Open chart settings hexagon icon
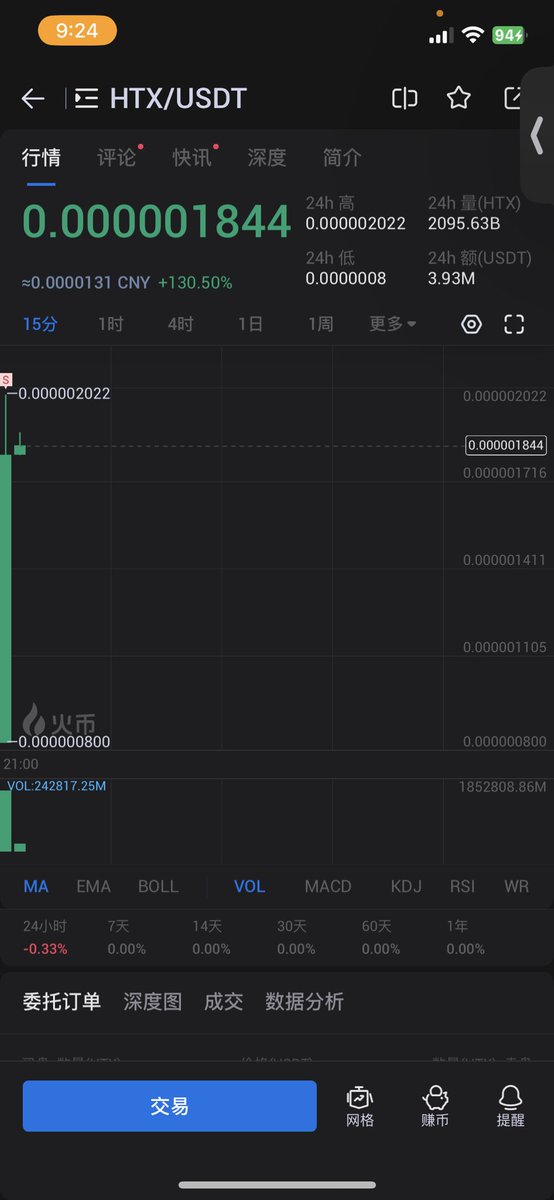The height and width of the screenshot is (1200, 554). coord(472,324)
